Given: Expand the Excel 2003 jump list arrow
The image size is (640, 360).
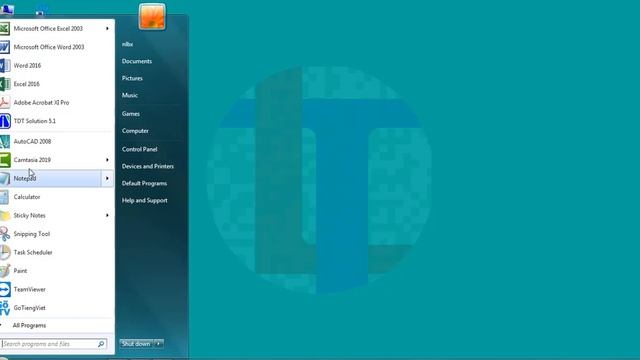Looking at the screenshot, I should pos(107,29).
